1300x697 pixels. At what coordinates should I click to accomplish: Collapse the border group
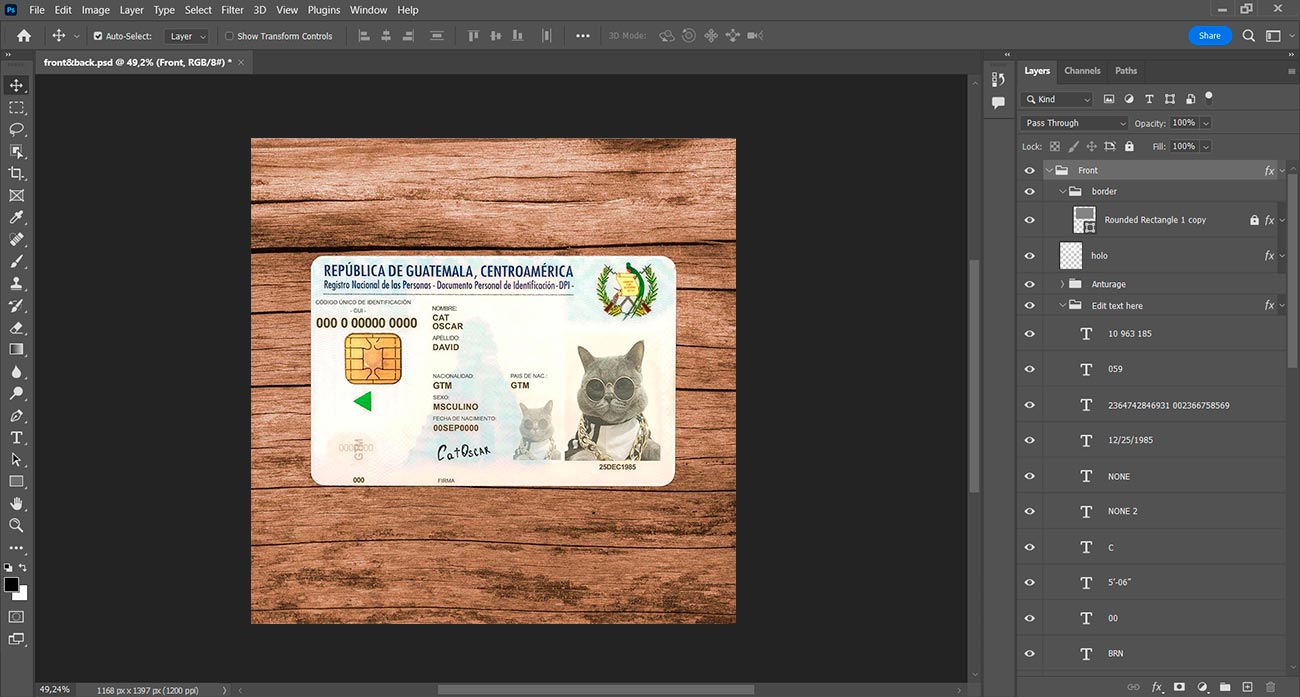1062,191
